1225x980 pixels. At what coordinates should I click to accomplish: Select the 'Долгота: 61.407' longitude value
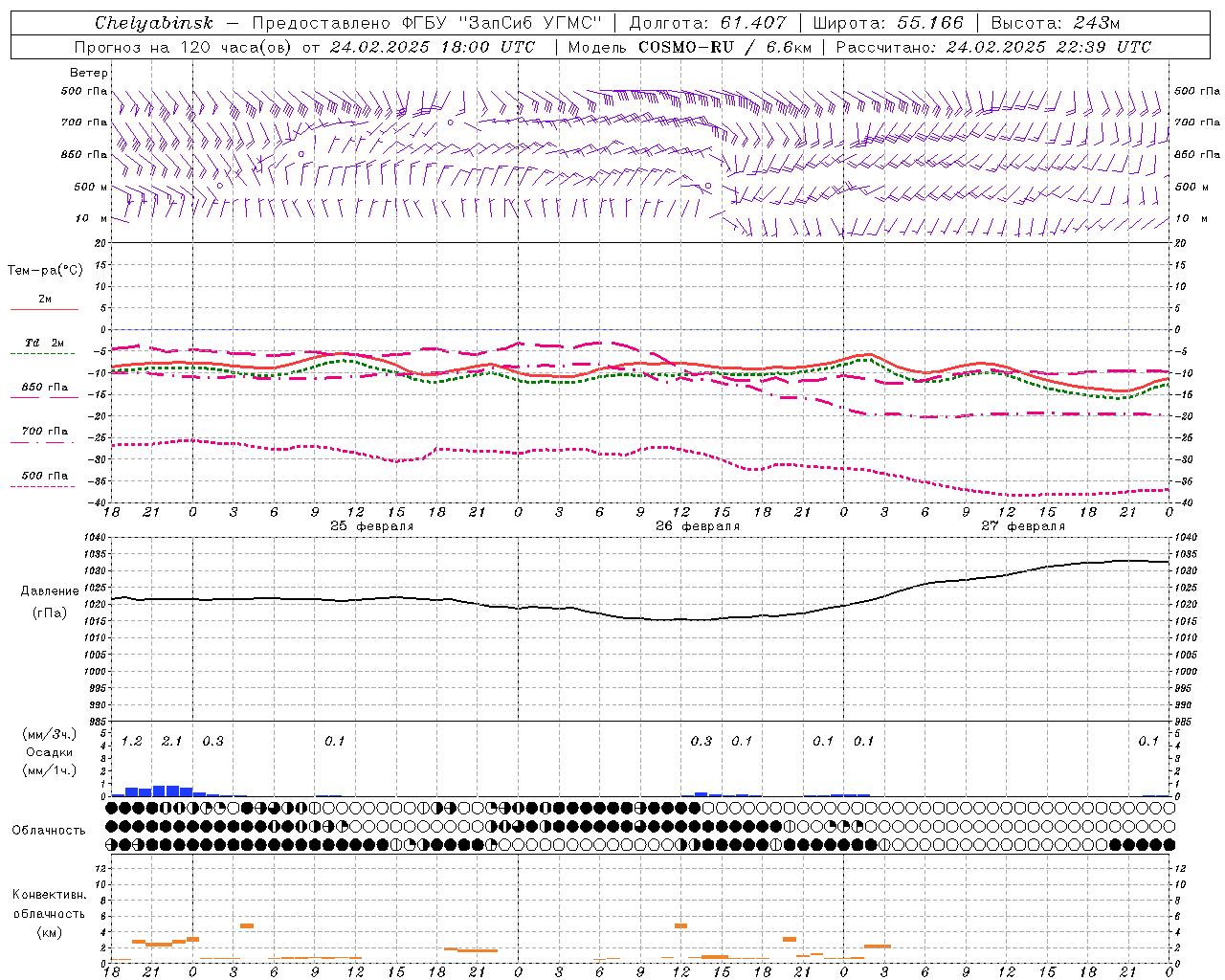pyautogui.click(x=707, y=23)
